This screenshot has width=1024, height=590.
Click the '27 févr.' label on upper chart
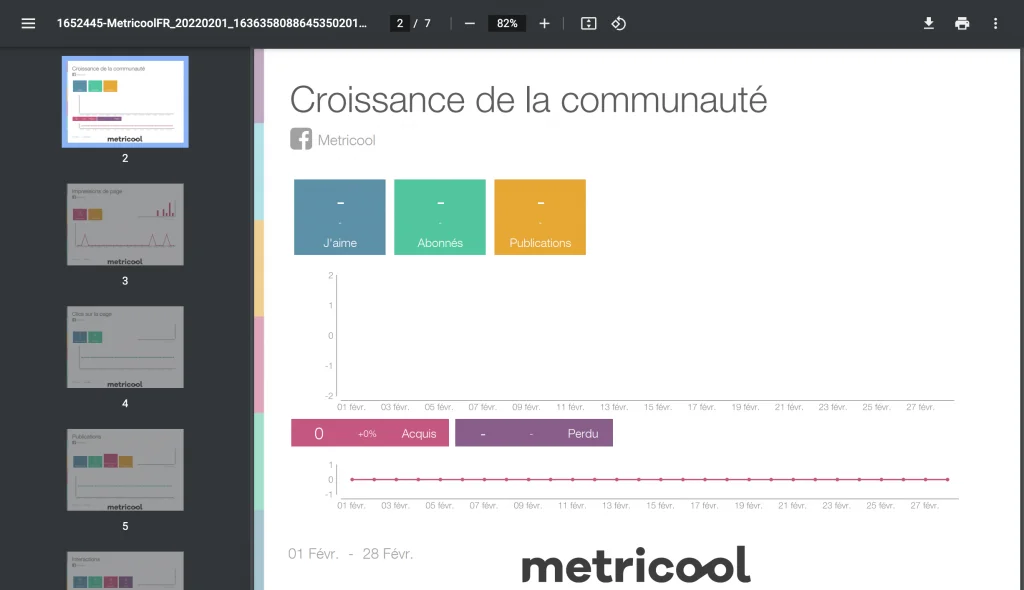(x=920, y=407)
